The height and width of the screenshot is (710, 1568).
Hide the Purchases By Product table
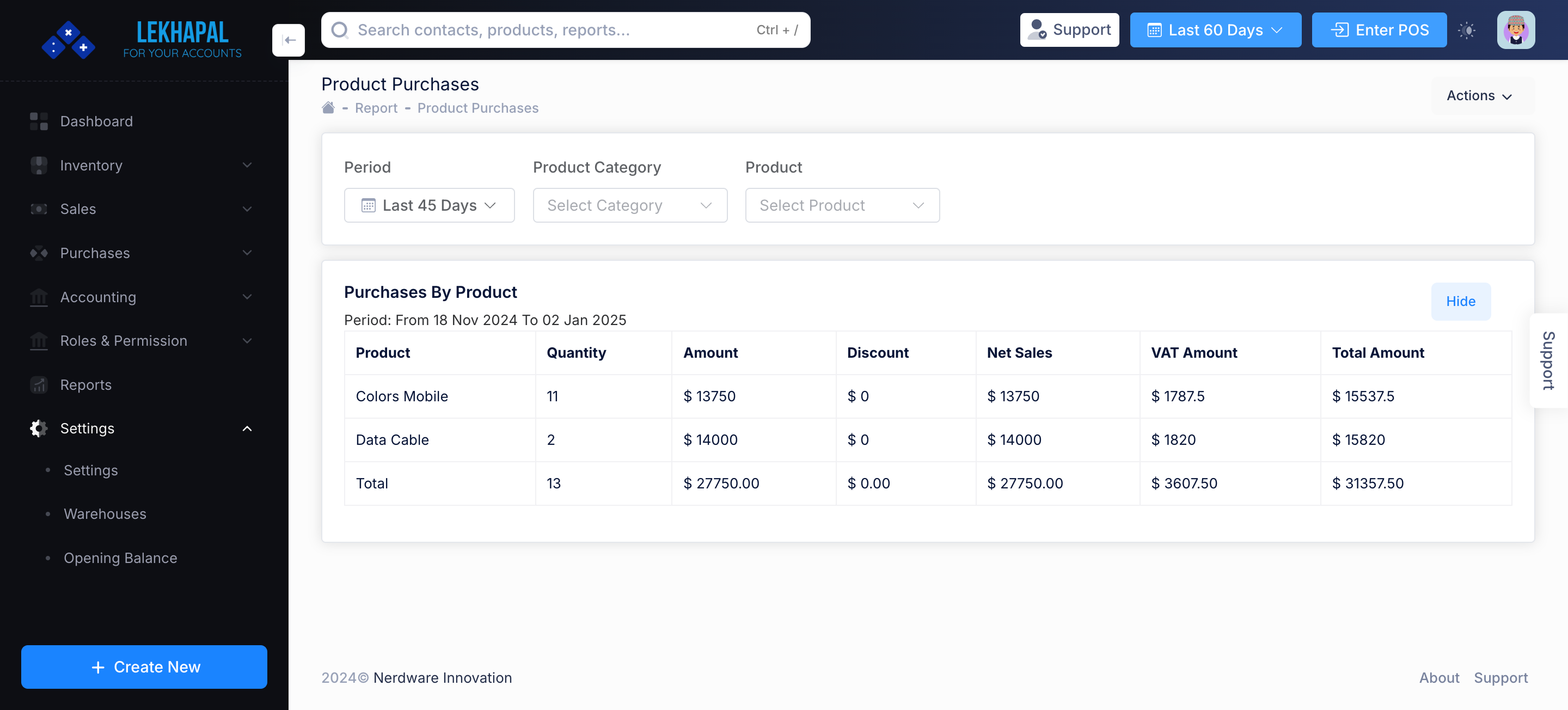[x=1461, y=301]
